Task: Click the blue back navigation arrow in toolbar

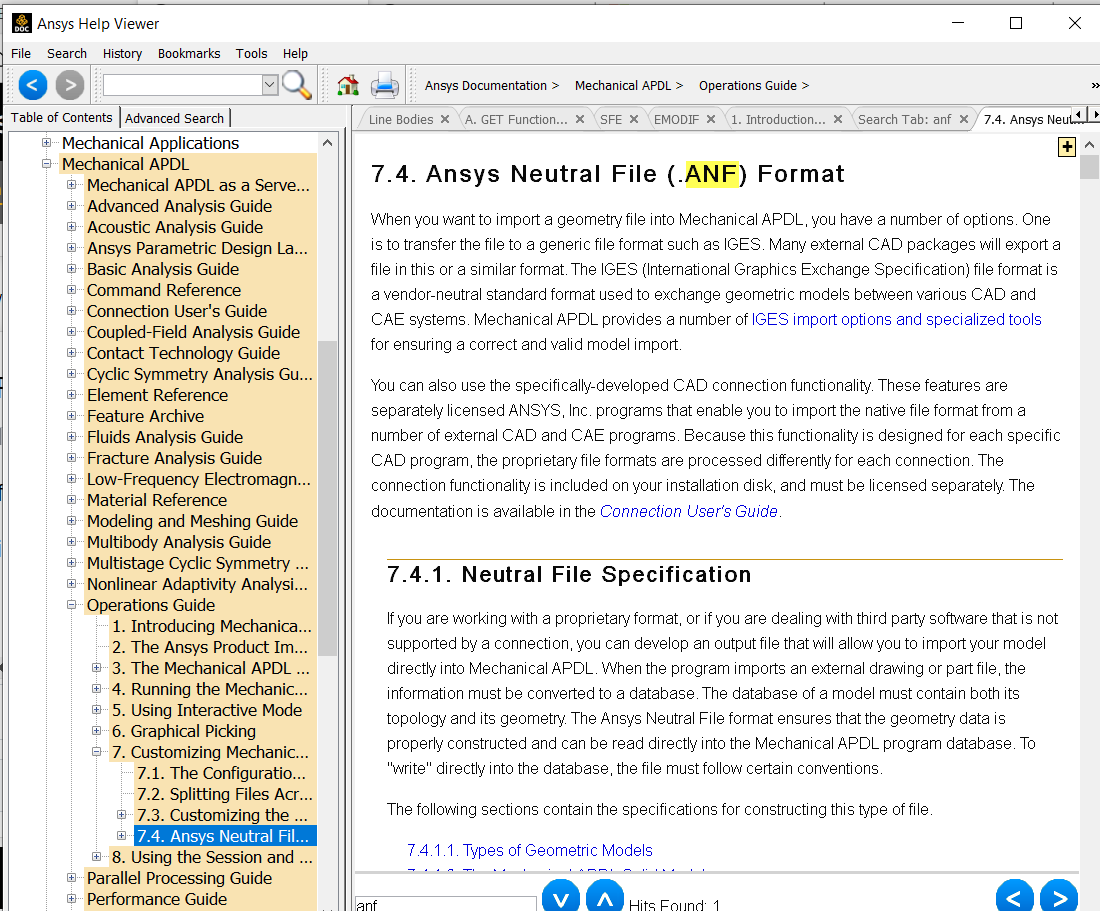Action: [x=33, y=85]
